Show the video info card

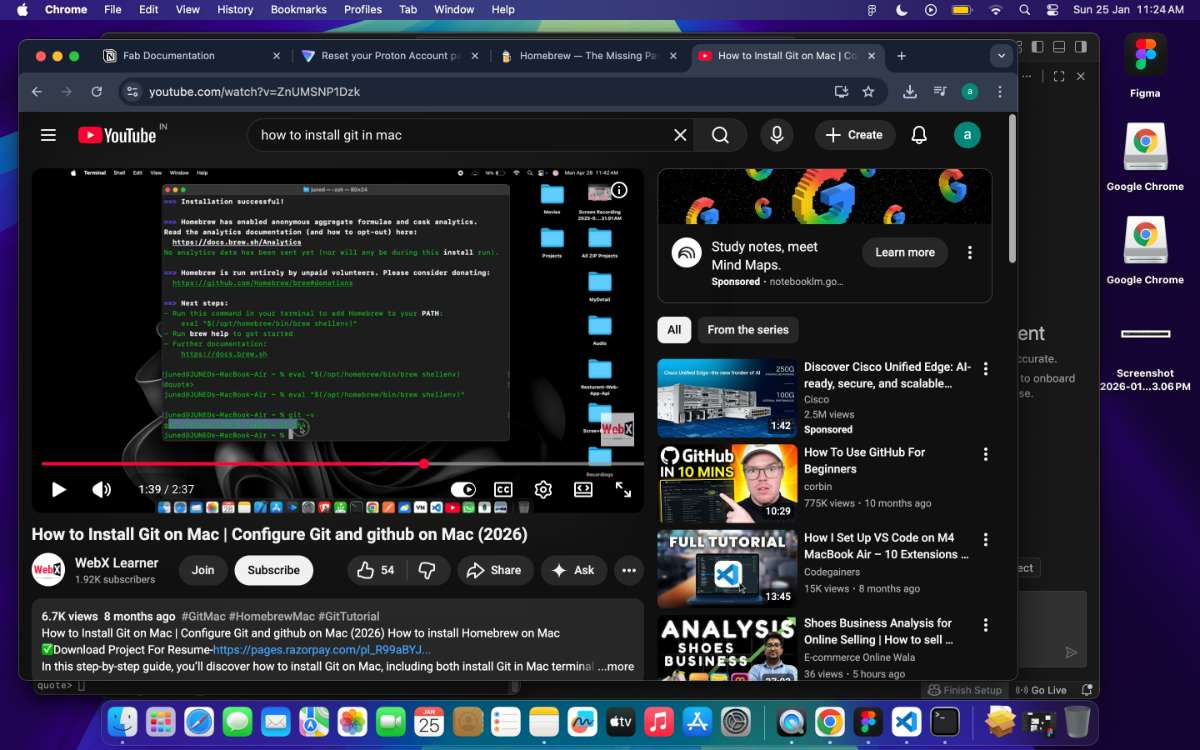tap(619, 190)
